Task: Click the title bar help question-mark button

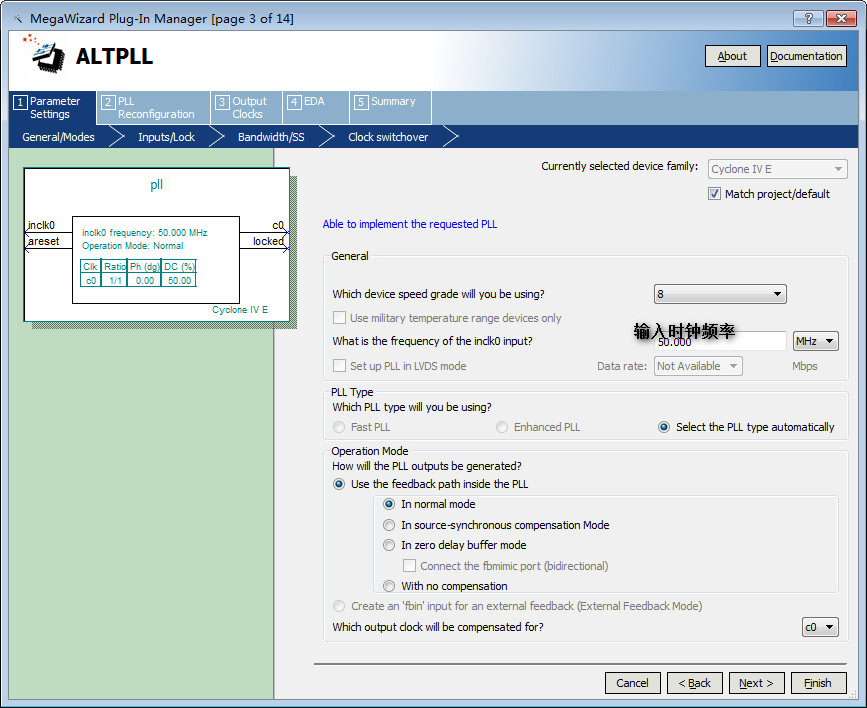Action: coord(808,19)
